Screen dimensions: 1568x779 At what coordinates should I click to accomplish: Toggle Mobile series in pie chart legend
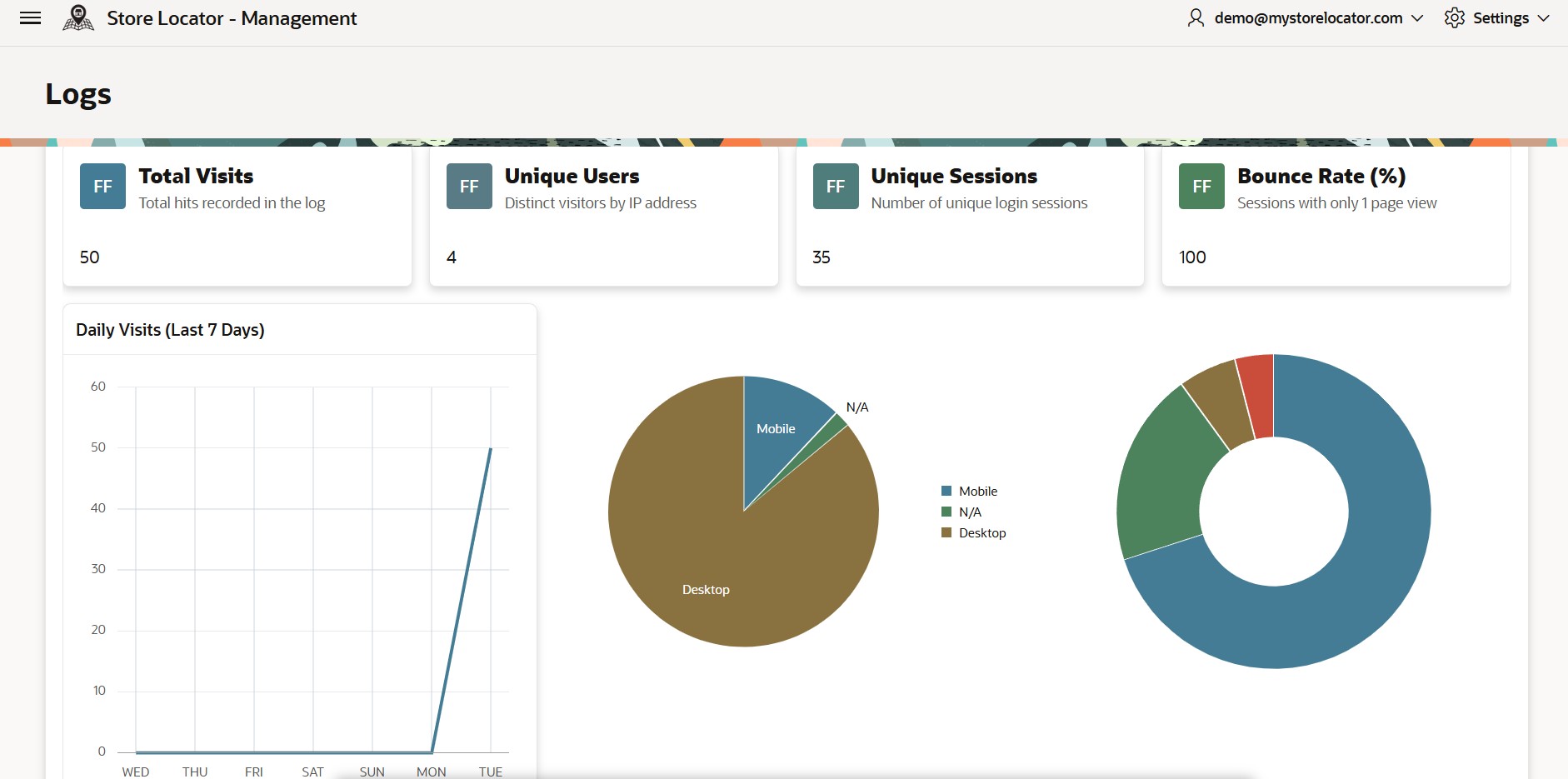(x=977, y=492)
